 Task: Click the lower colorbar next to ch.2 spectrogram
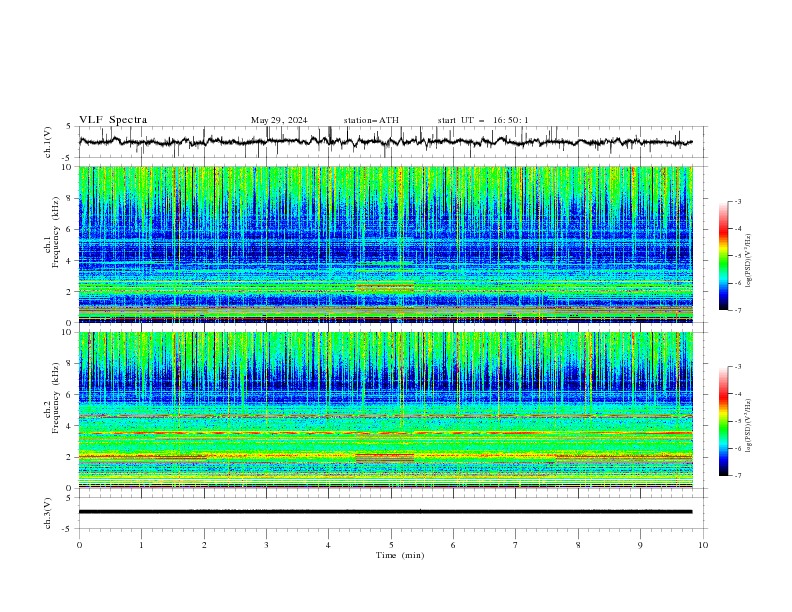(724, 421)
